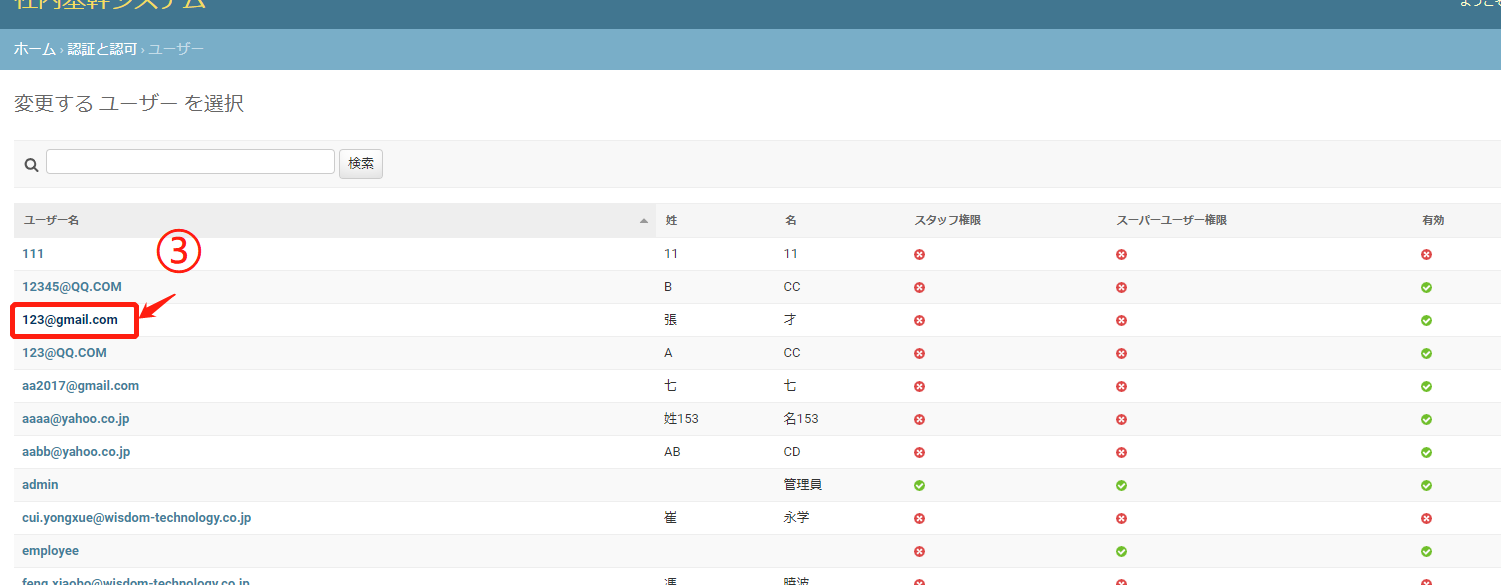This screenshot has height=585, width=1501.
Task: Click the surname cell 崔
Action: coord(671,518)
